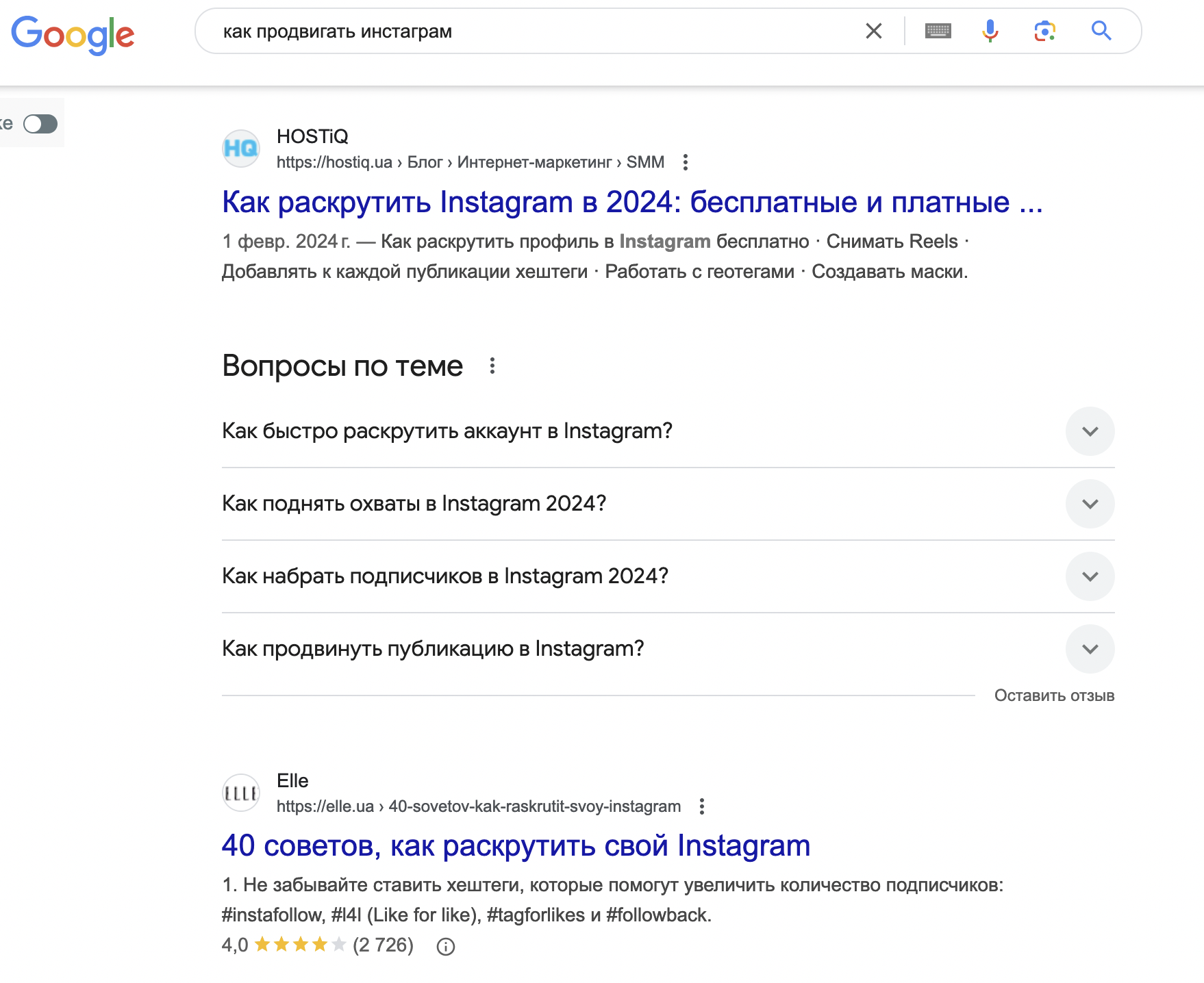
Task: Open Google Lens image search
Action: [1044, 31]
